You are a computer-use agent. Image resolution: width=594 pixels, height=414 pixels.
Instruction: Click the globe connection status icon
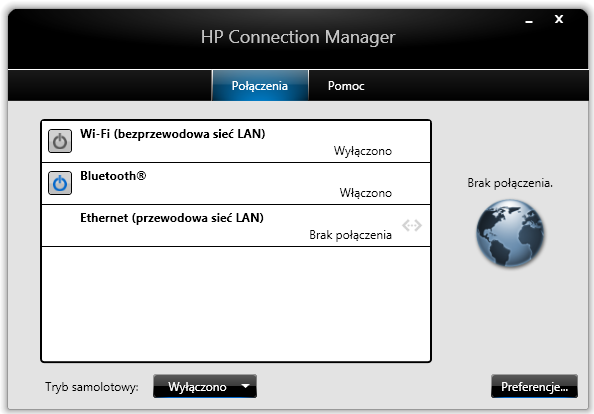[510, 233]
